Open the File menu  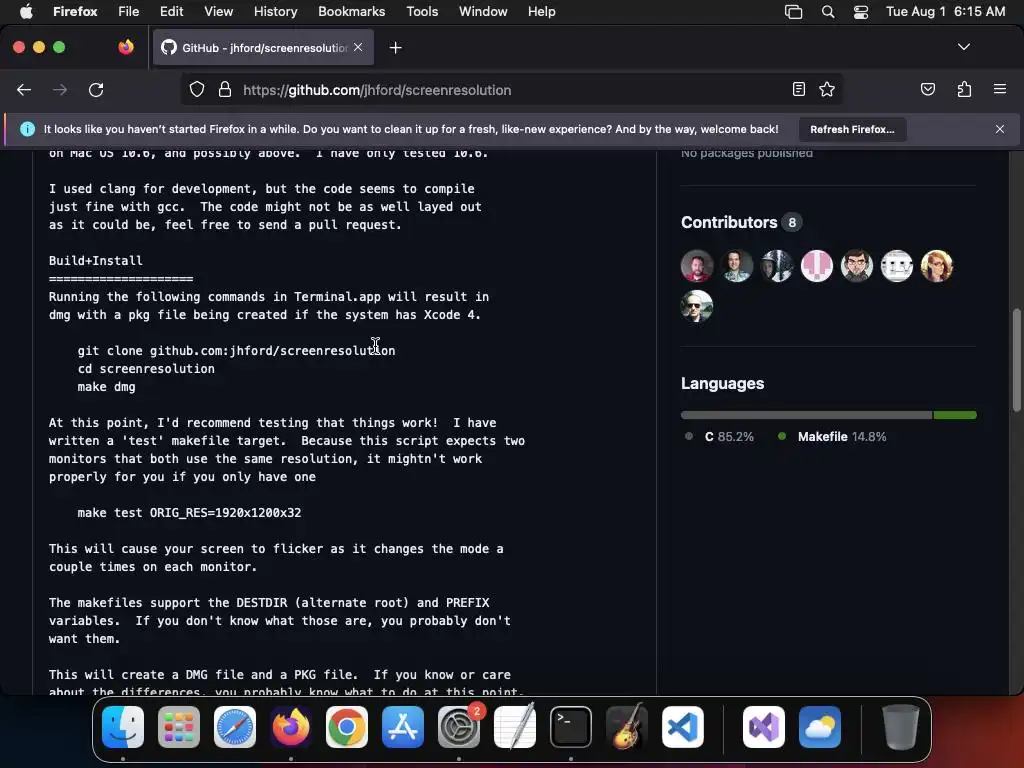(129, 12)
